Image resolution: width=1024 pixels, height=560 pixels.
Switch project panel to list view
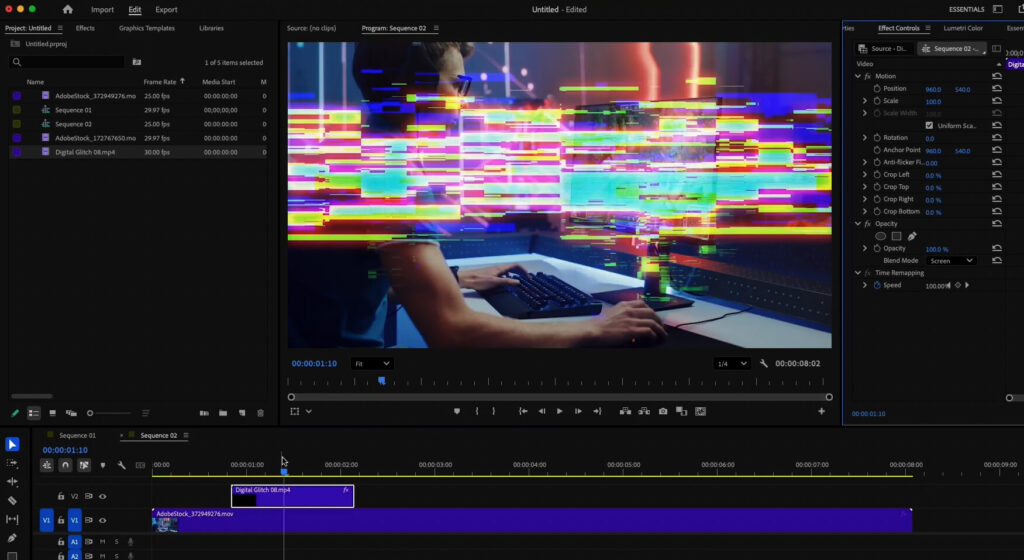pyautogui.click(x=34, y=413)
